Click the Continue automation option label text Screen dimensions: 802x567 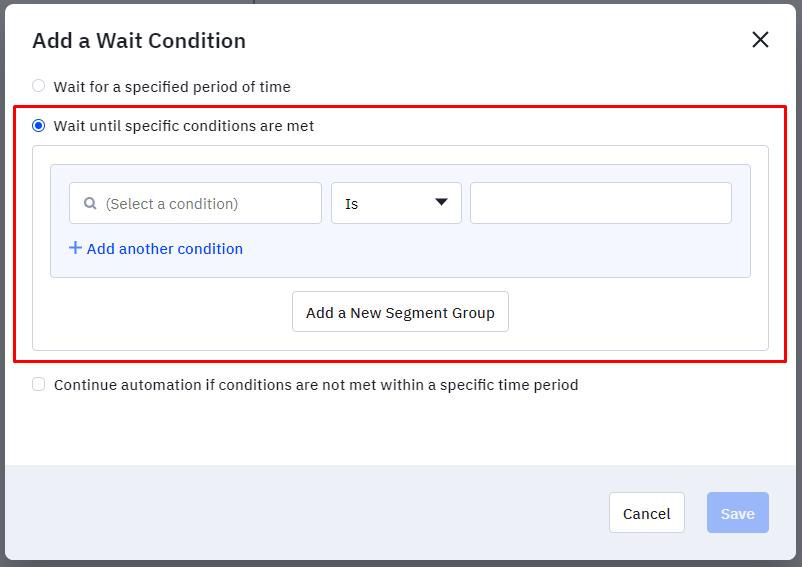point(316,384)
